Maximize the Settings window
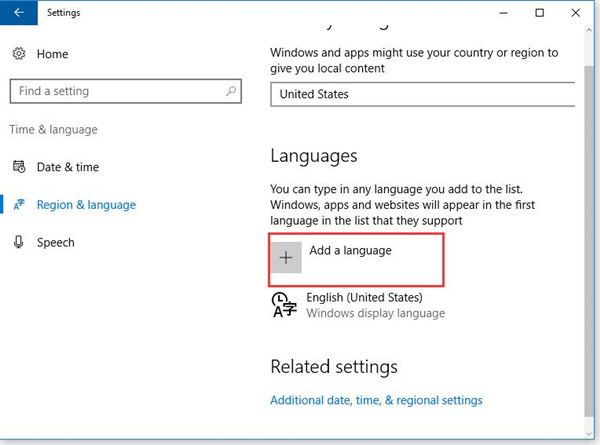 coord(540,13)
